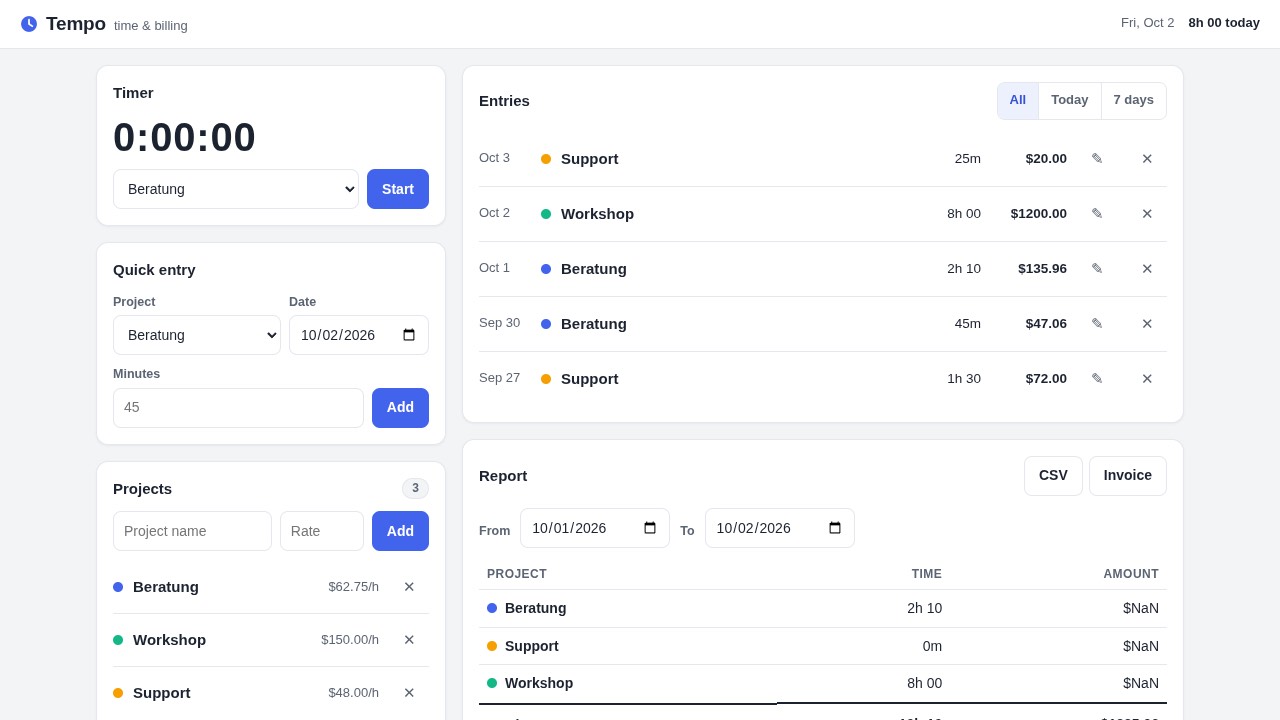Open the Quick entry Project dropdown
This screenshot has width=1280, height=720.
click(x=197, y=335)
